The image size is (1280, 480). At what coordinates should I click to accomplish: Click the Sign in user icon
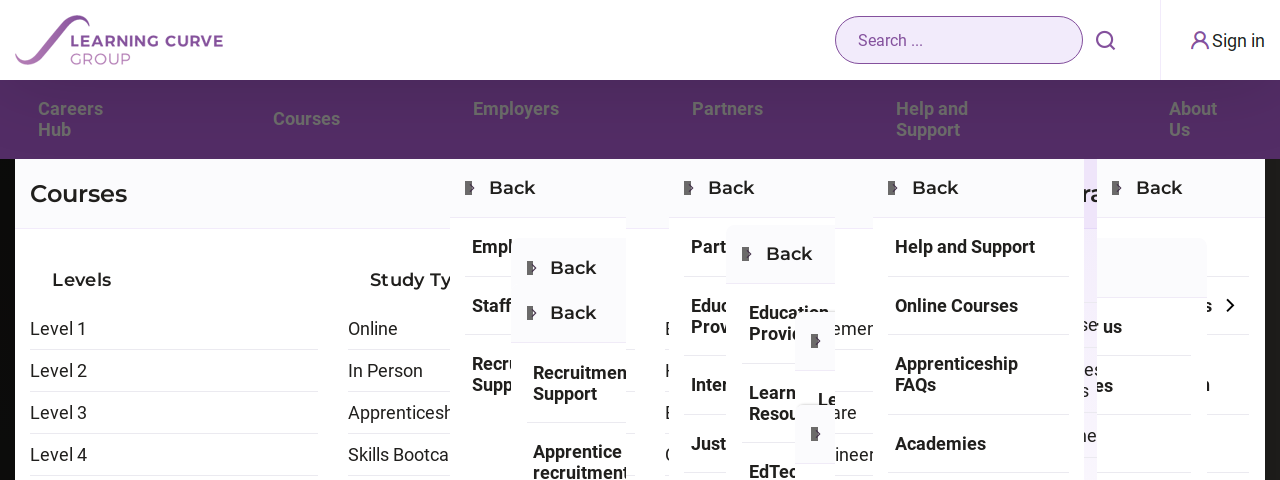tap(1200, 40)
